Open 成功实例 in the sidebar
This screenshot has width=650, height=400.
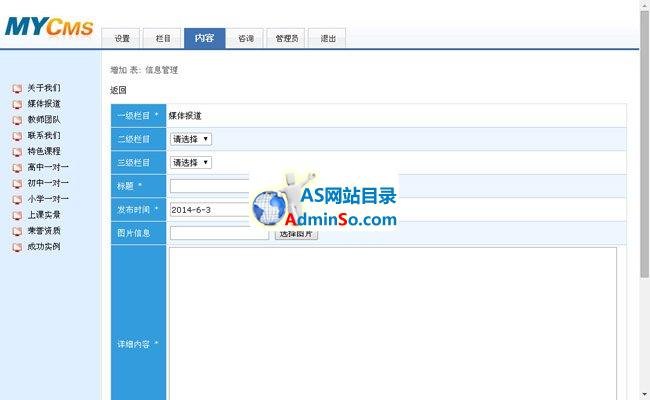[x=44, y=247]
